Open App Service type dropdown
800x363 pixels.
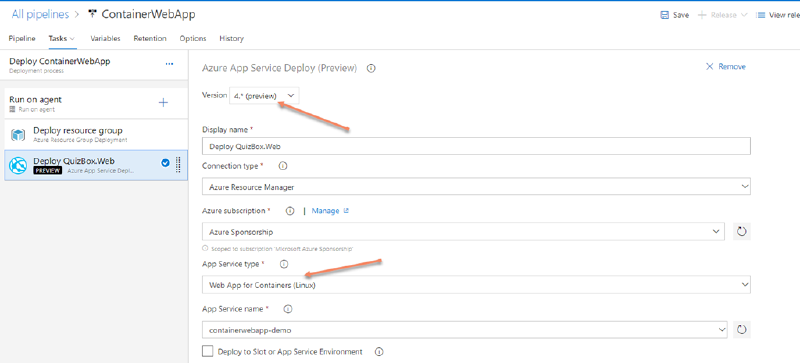click(476, 285)
